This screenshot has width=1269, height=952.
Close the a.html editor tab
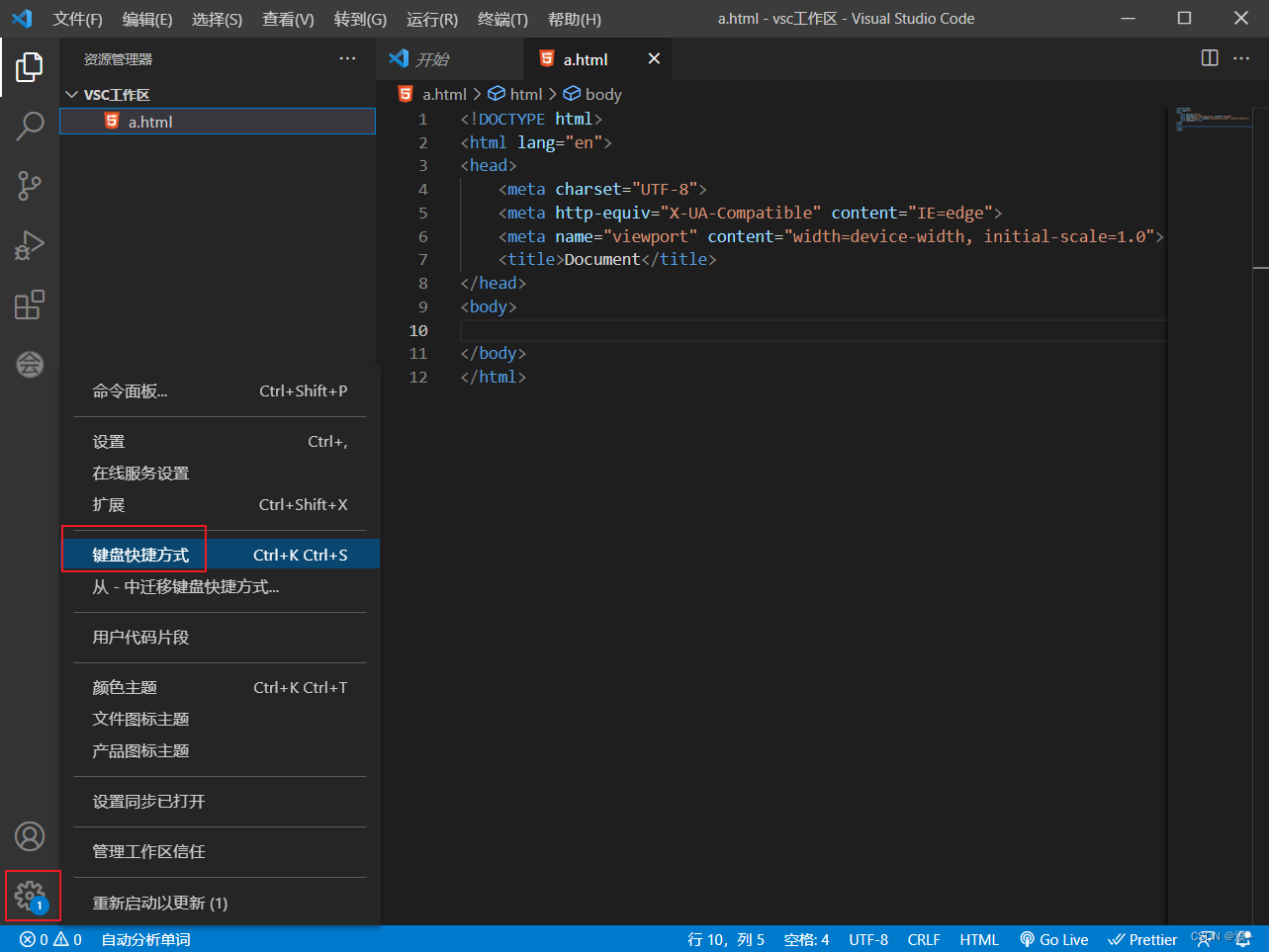point(654,59)
